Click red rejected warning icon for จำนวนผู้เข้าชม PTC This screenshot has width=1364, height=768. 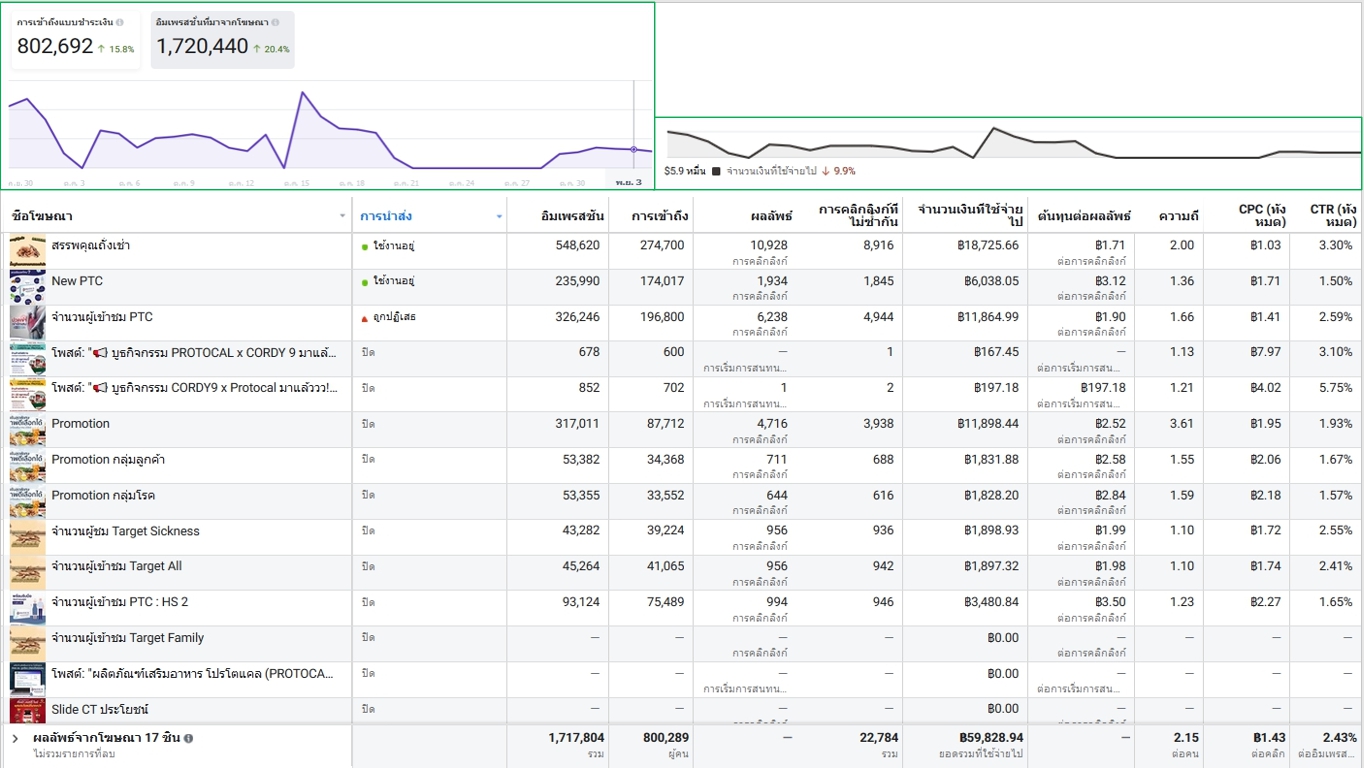[x=365, y=318]
